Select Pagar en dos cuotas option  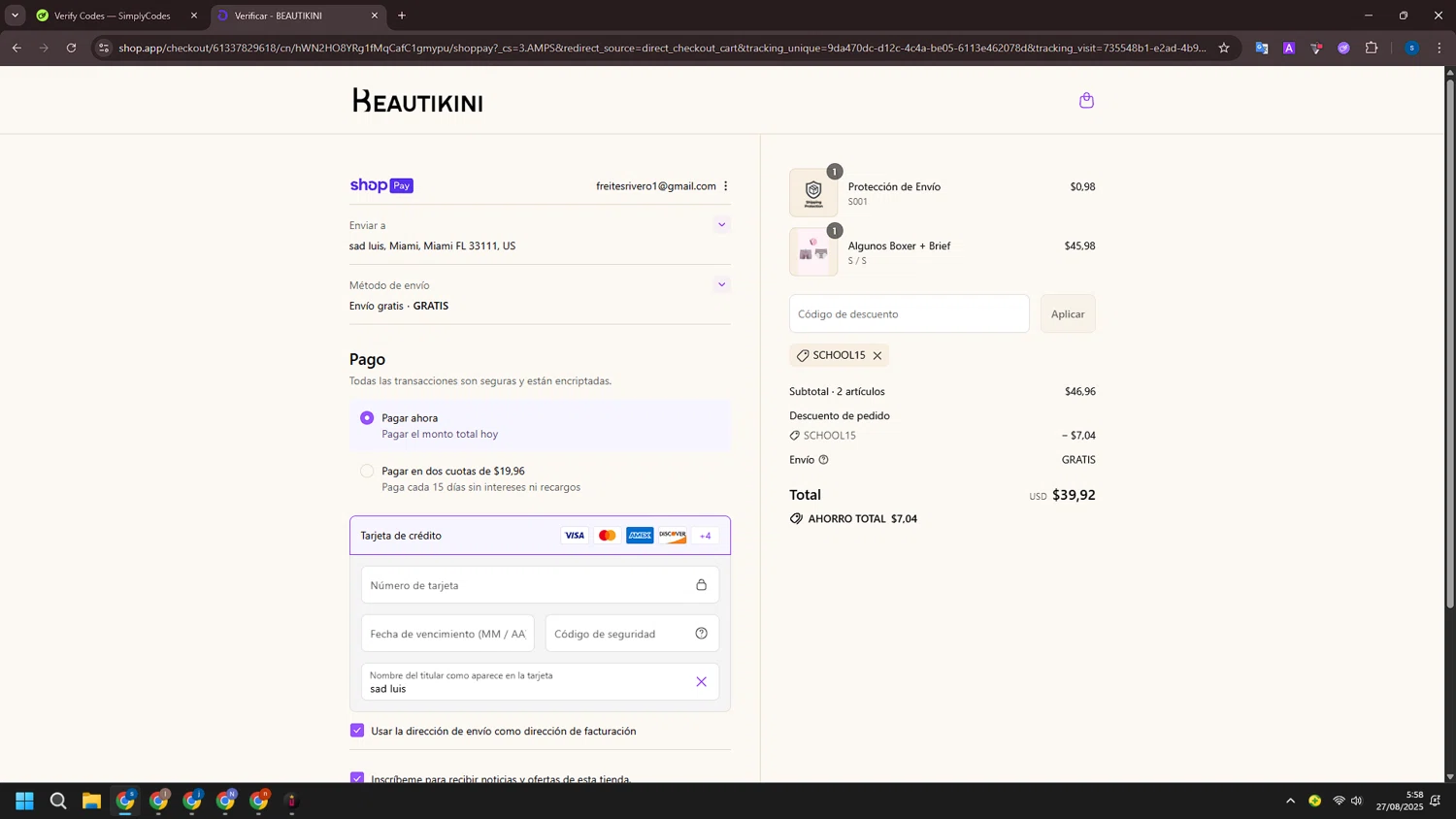coord(367,472)
